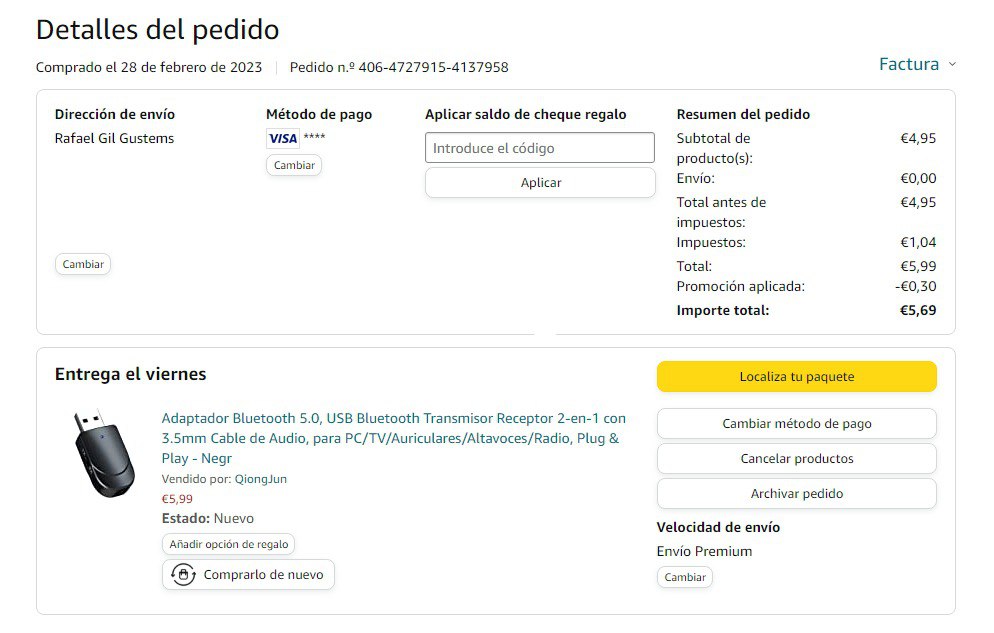Click the VISA card logo icon

[x=282, y=138]
